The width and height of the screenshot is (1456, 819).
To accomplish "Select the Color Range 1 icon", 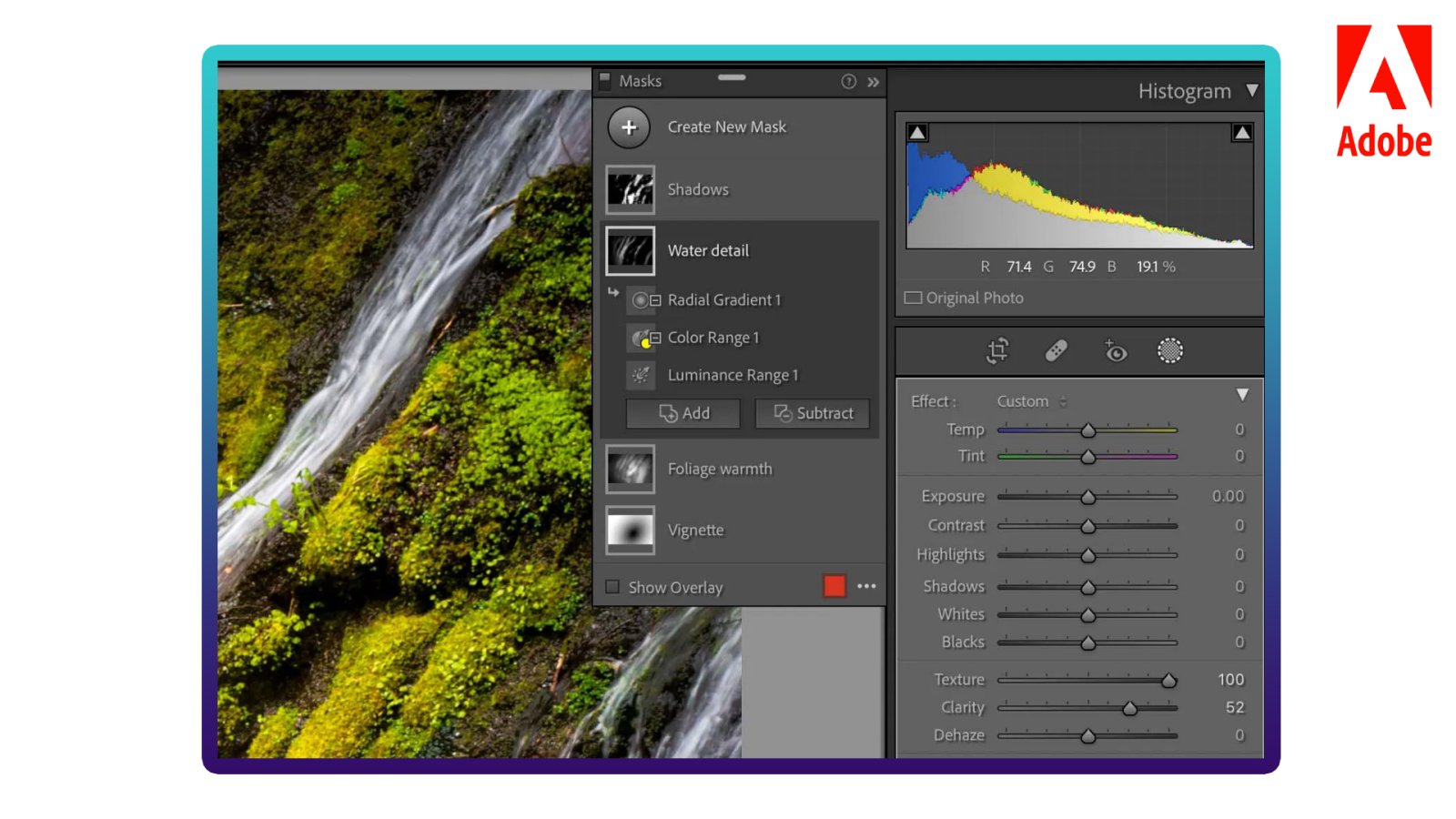I will coord(642,338).
